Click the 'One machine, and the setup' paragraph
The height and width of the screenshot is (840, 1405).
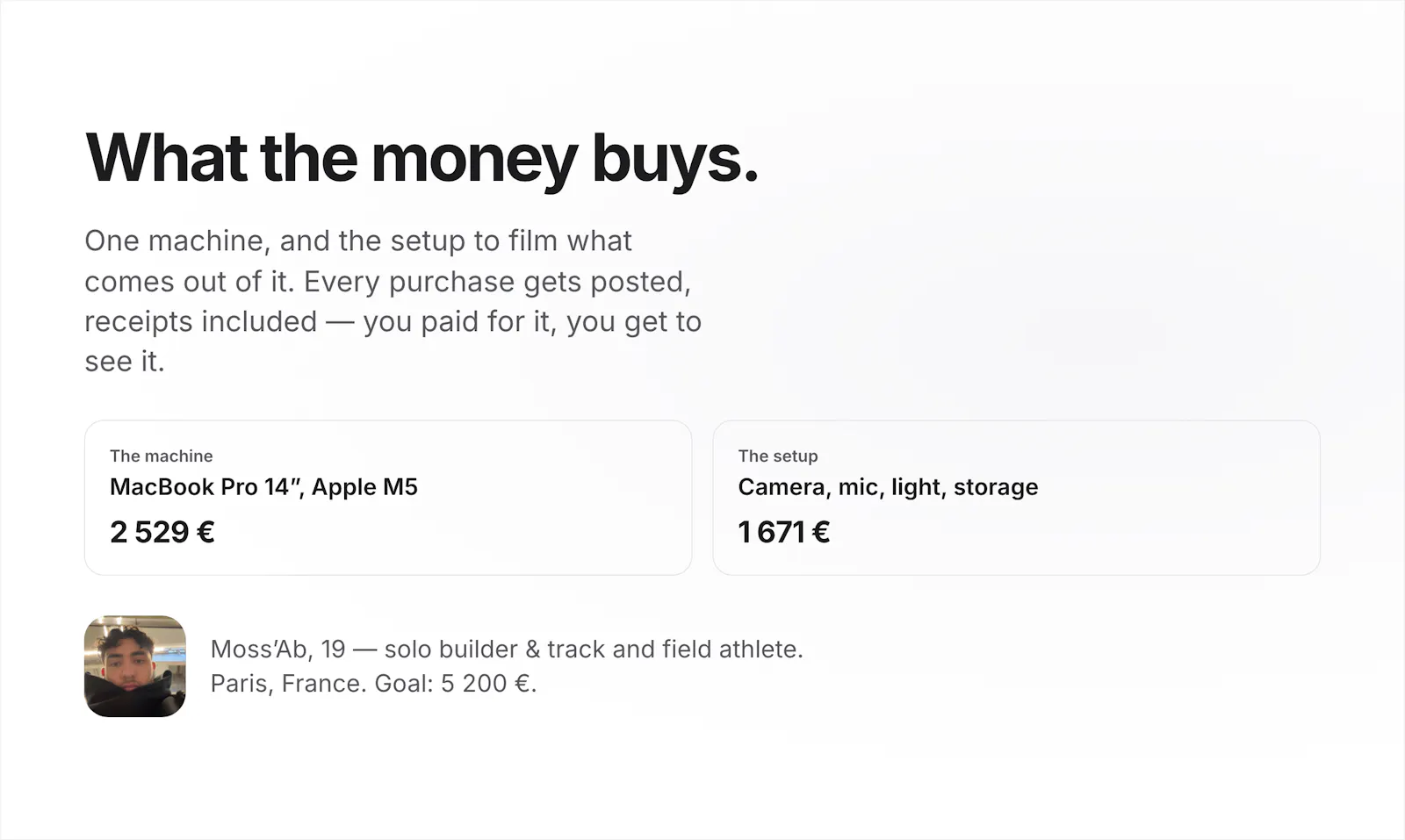click(x=393, y=301)
